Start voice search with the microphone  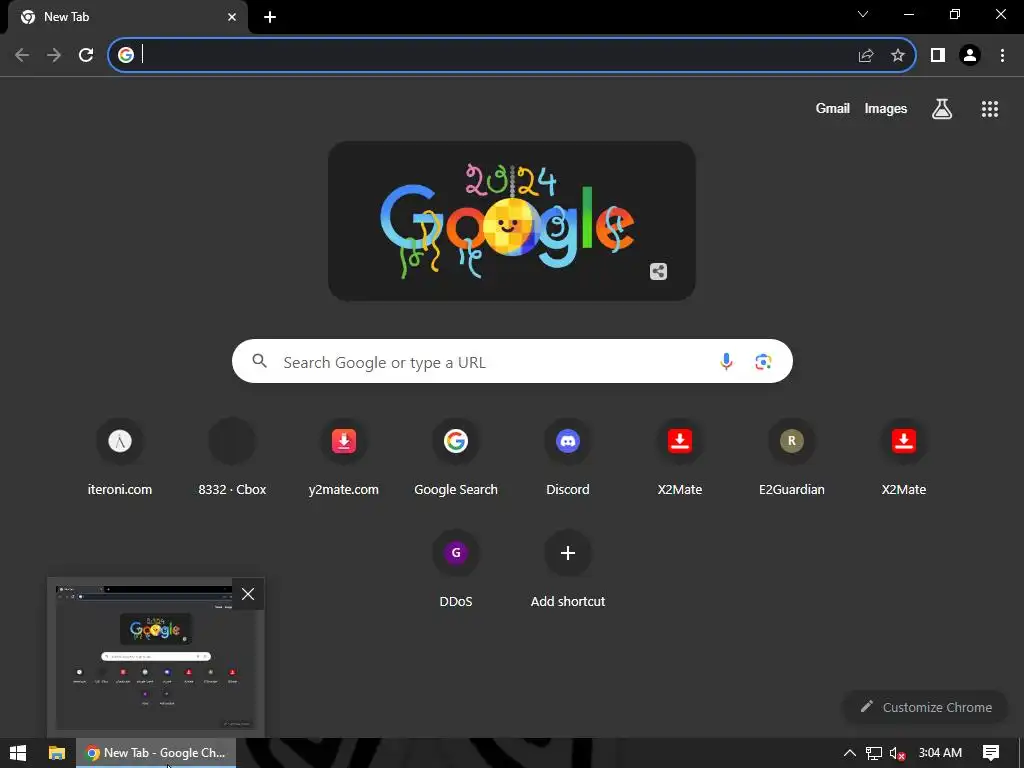(726, 361)
